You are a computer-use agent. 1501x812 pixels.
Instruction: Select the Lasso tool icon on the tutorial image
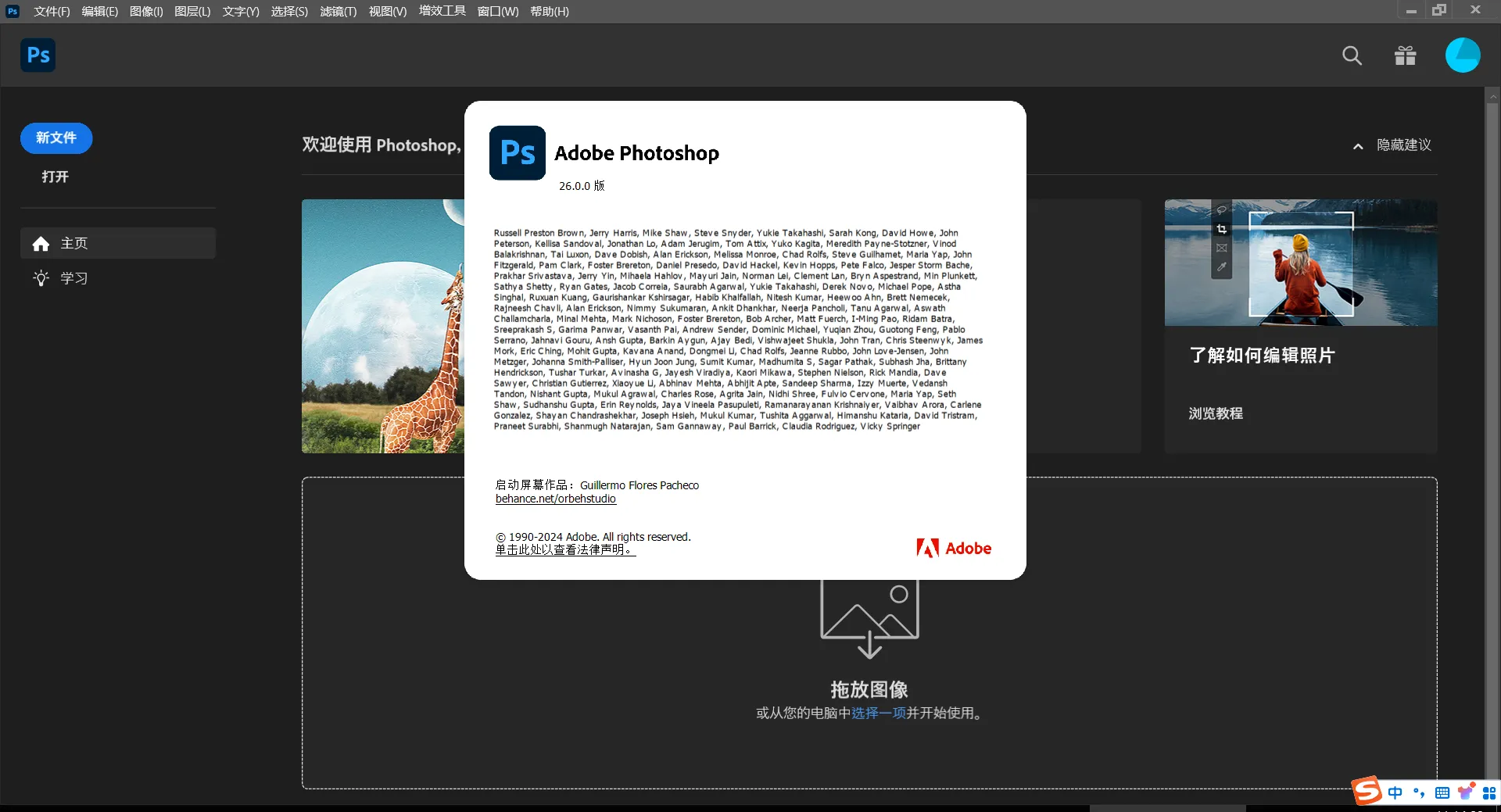coord(1222,209)
